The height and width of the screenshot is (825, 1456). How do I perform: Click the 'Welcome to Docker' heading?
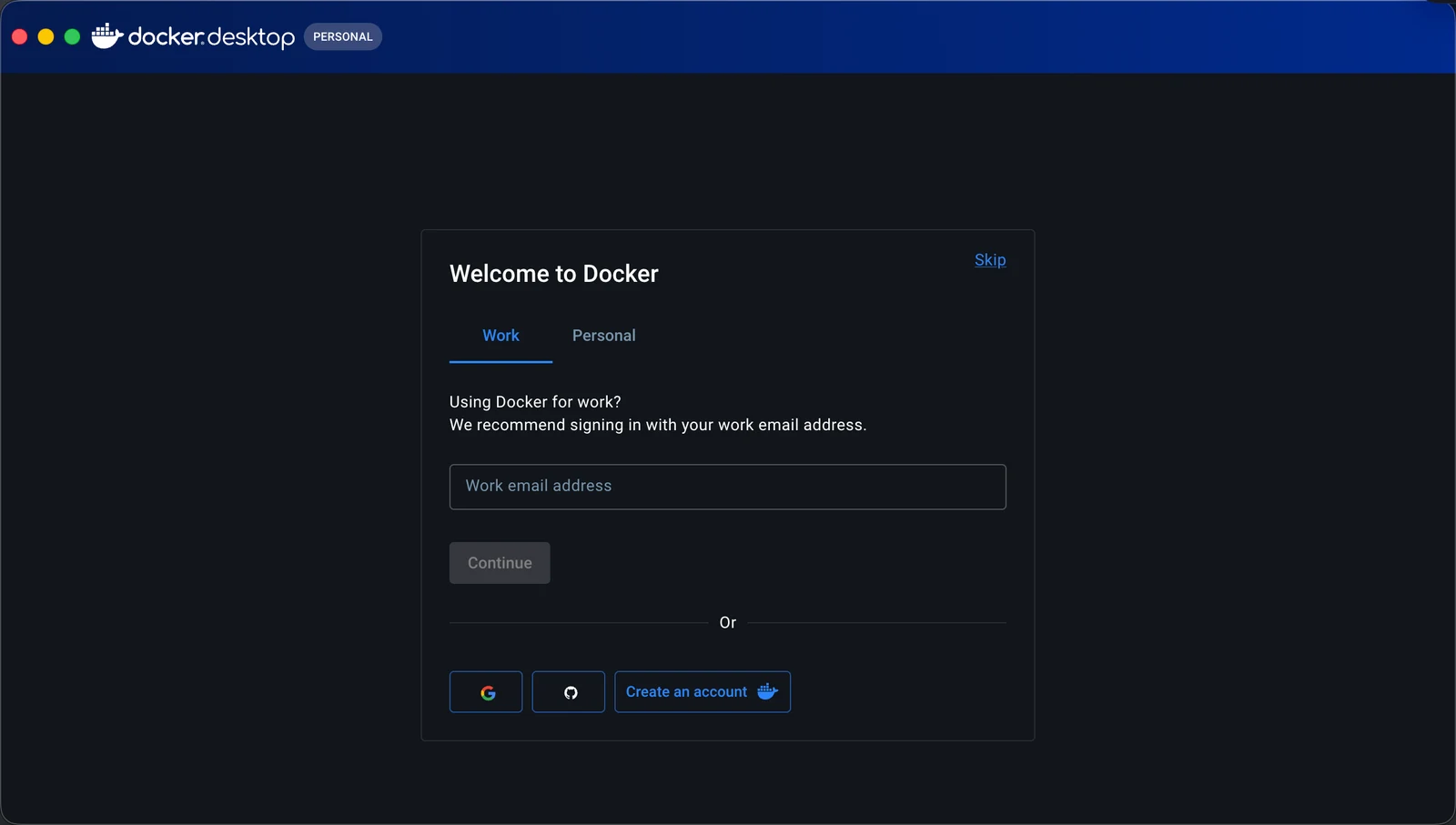pyautogui.click(x=554, y=274)
